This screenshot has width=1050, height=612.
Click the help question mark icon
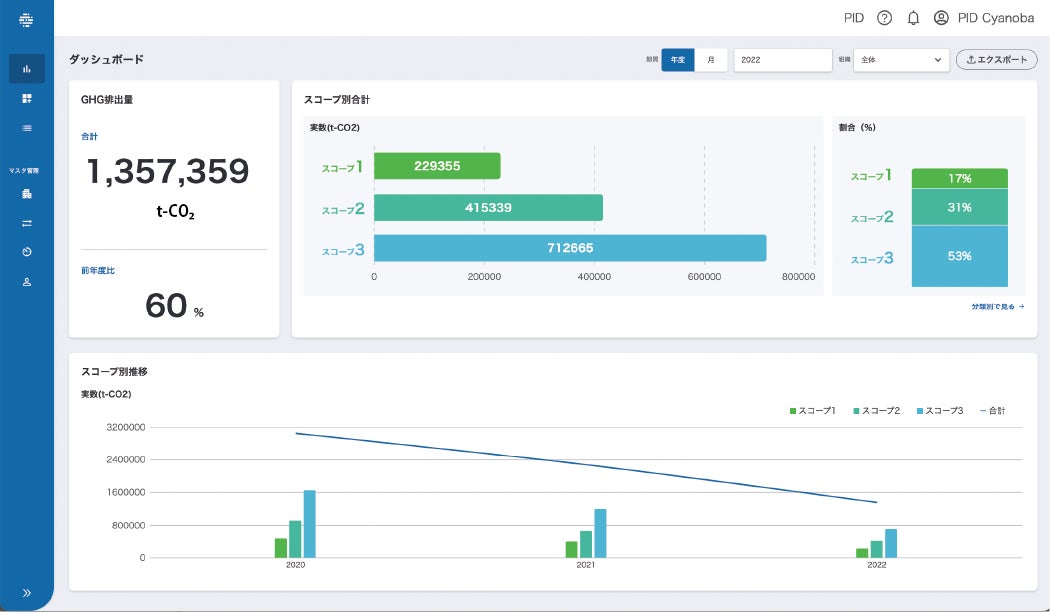coord(885,18)
